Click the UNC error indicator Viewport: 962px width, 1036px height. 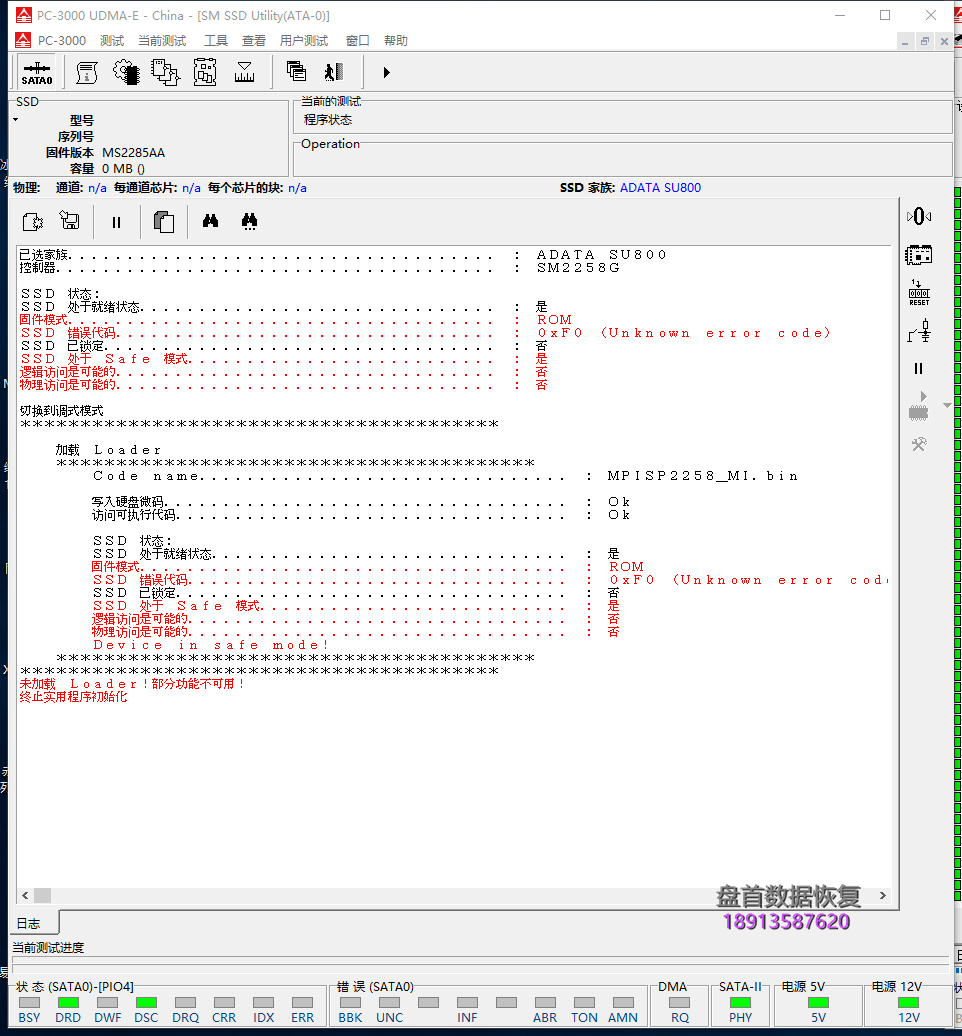point(389,1002)
